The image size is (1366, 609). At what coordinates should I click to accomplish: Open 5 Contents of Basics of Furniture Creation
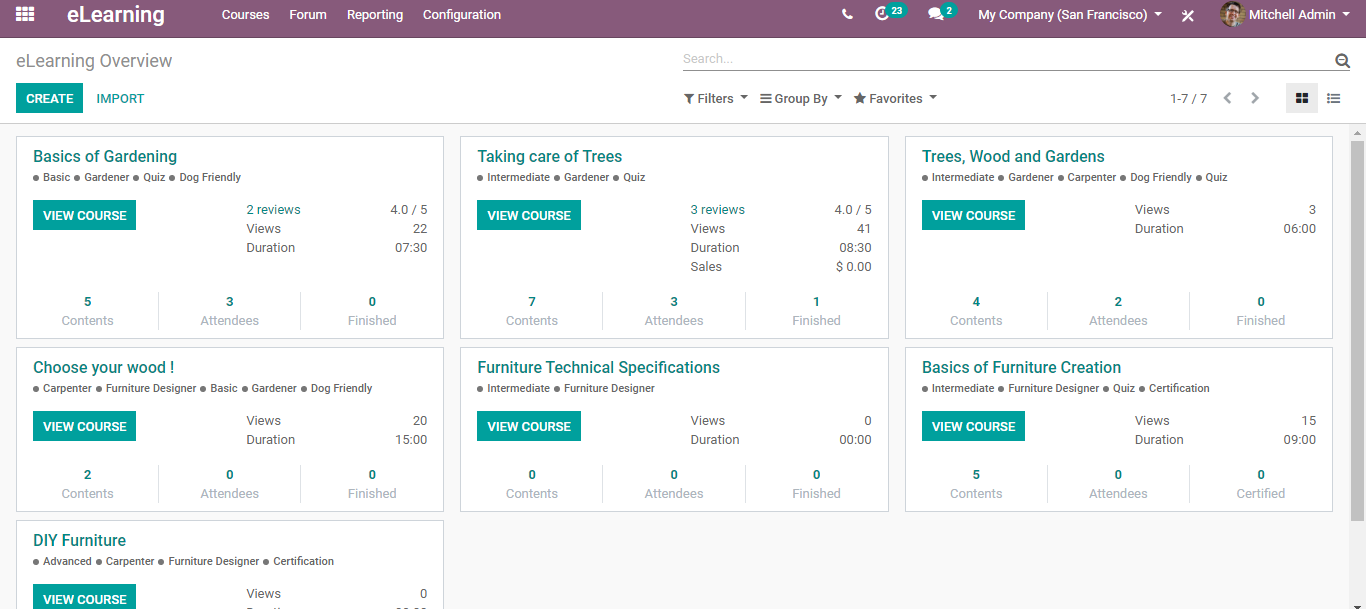tap(976, 484)
